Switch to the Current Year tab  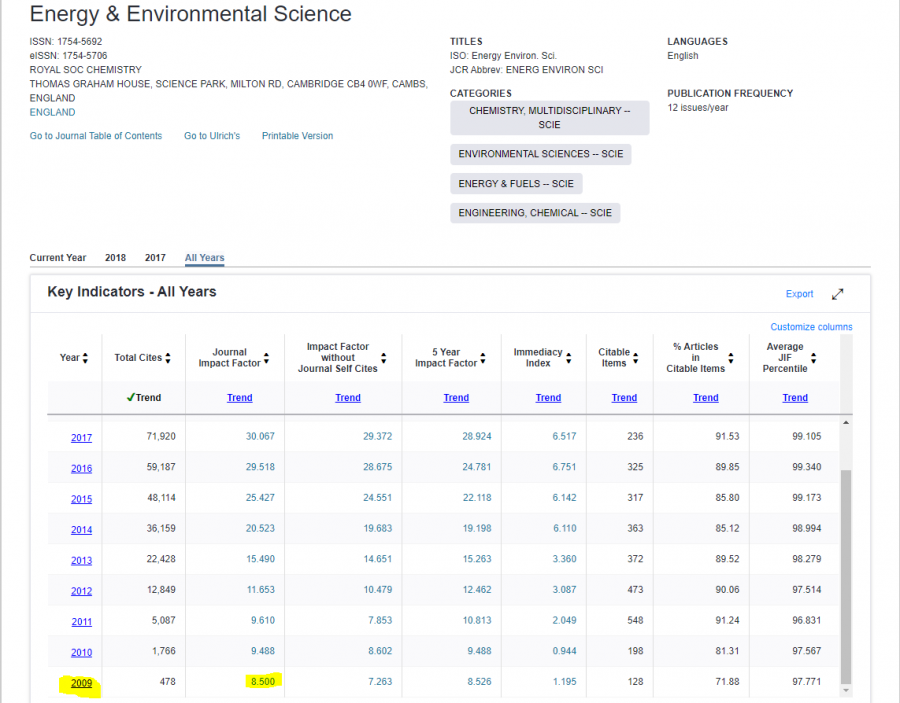pyautogui.click(x=58, y=258)
